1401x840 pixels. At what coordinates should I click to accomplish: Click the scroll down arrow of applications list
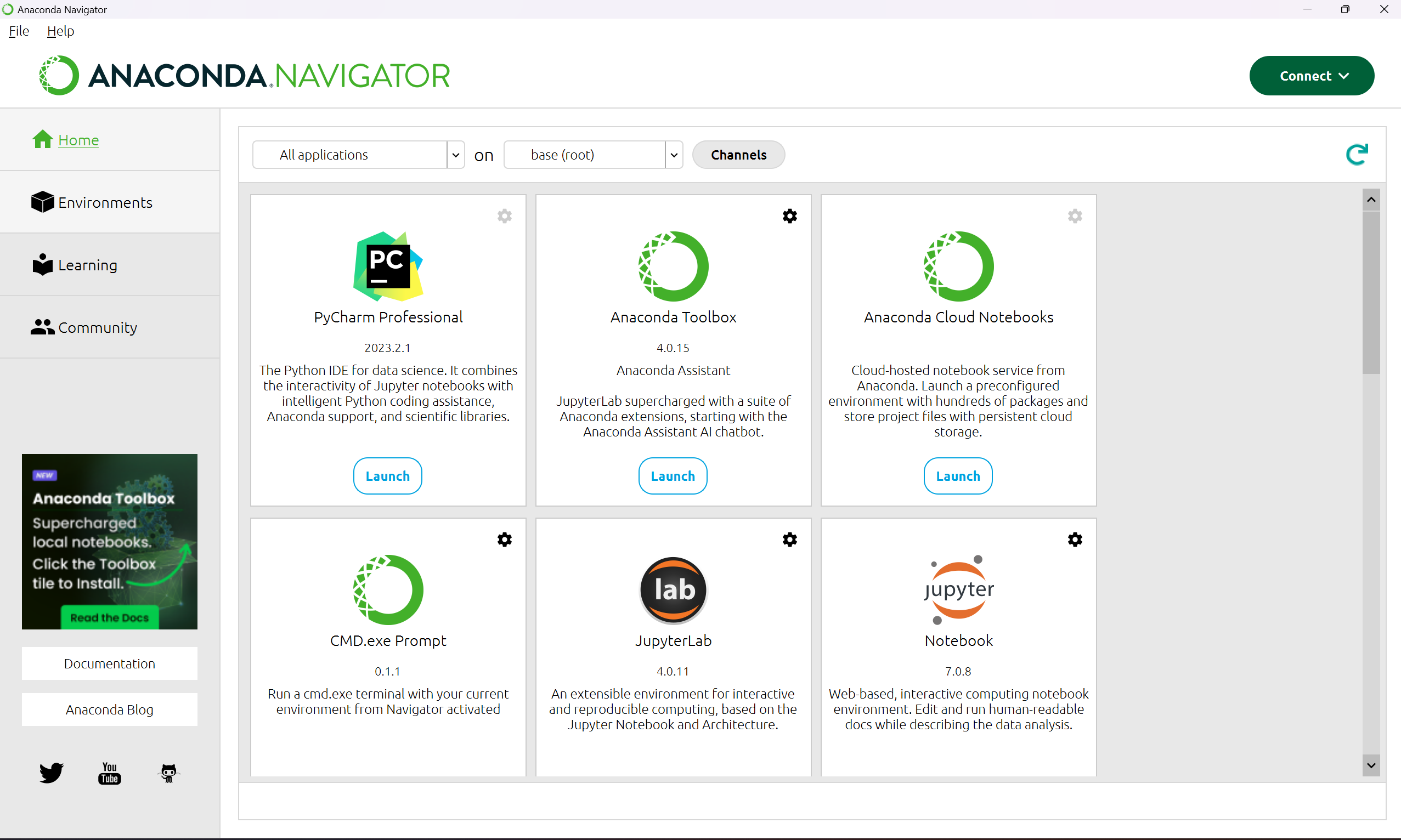1370,765
